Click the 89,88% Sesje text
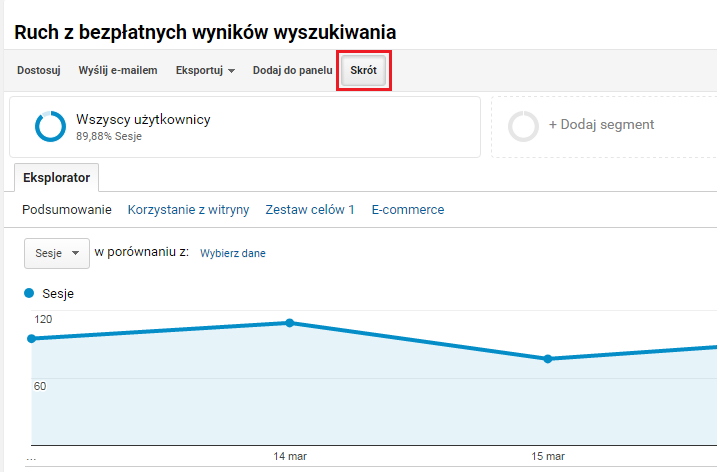717x472 pixels. (x=109, y=136)
